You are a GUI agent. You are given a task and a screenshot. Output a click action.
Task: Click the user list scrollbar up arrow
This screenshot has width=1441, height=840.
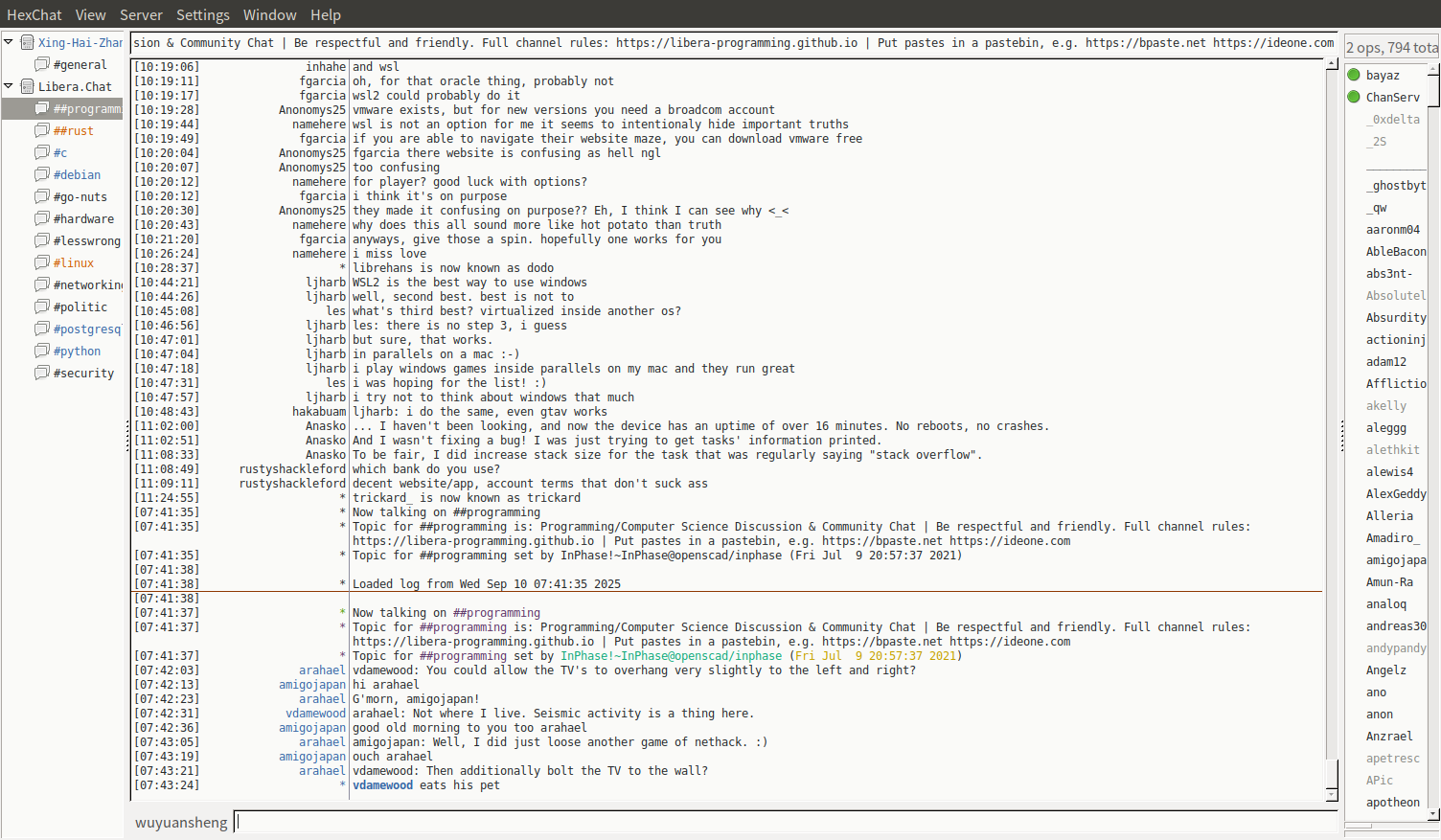pos(1433,68)
